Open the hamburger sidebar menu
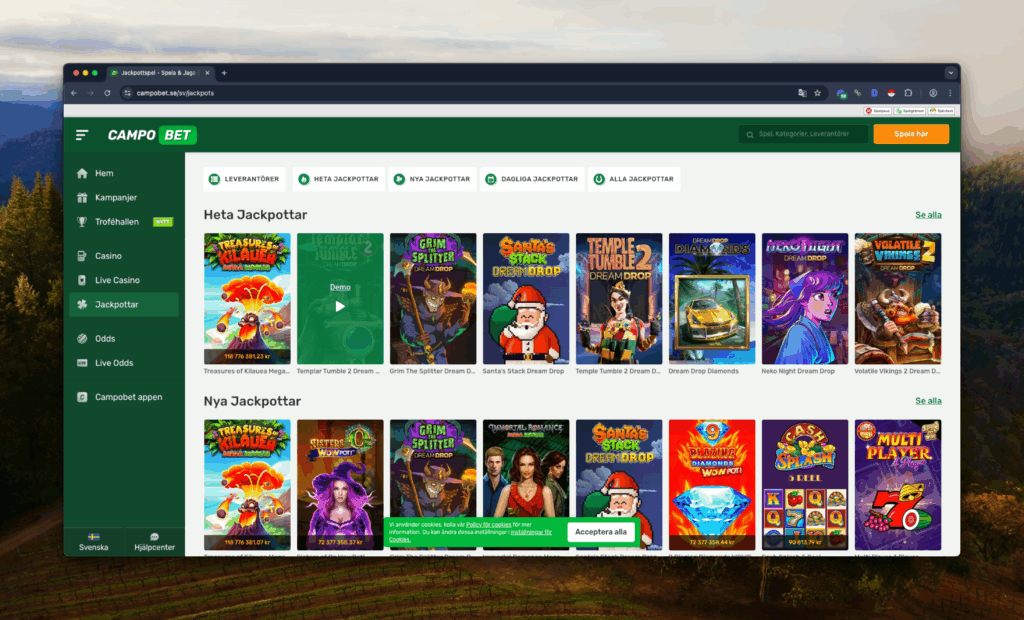The height and width of the screenshot is (620, 1024). pyautogui.click(x=82, y=135)
